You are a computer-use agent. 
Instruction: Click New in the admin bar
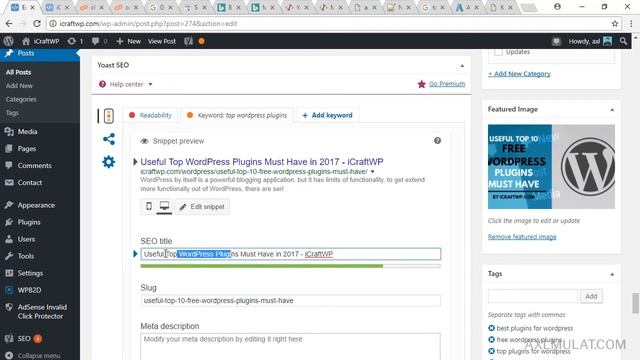[x=129, y=41]
